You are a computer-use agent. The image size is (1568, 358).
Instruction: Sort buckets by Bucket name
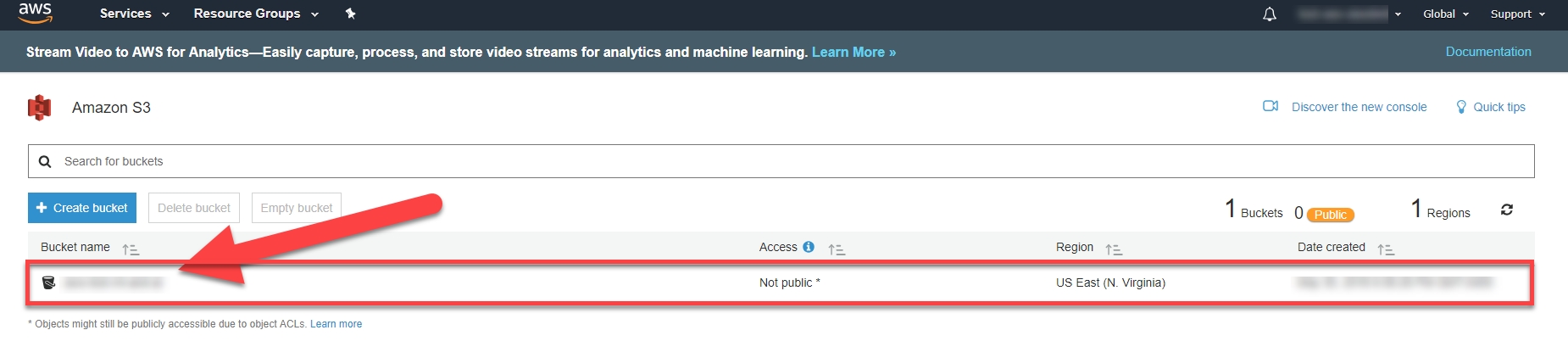131,249
